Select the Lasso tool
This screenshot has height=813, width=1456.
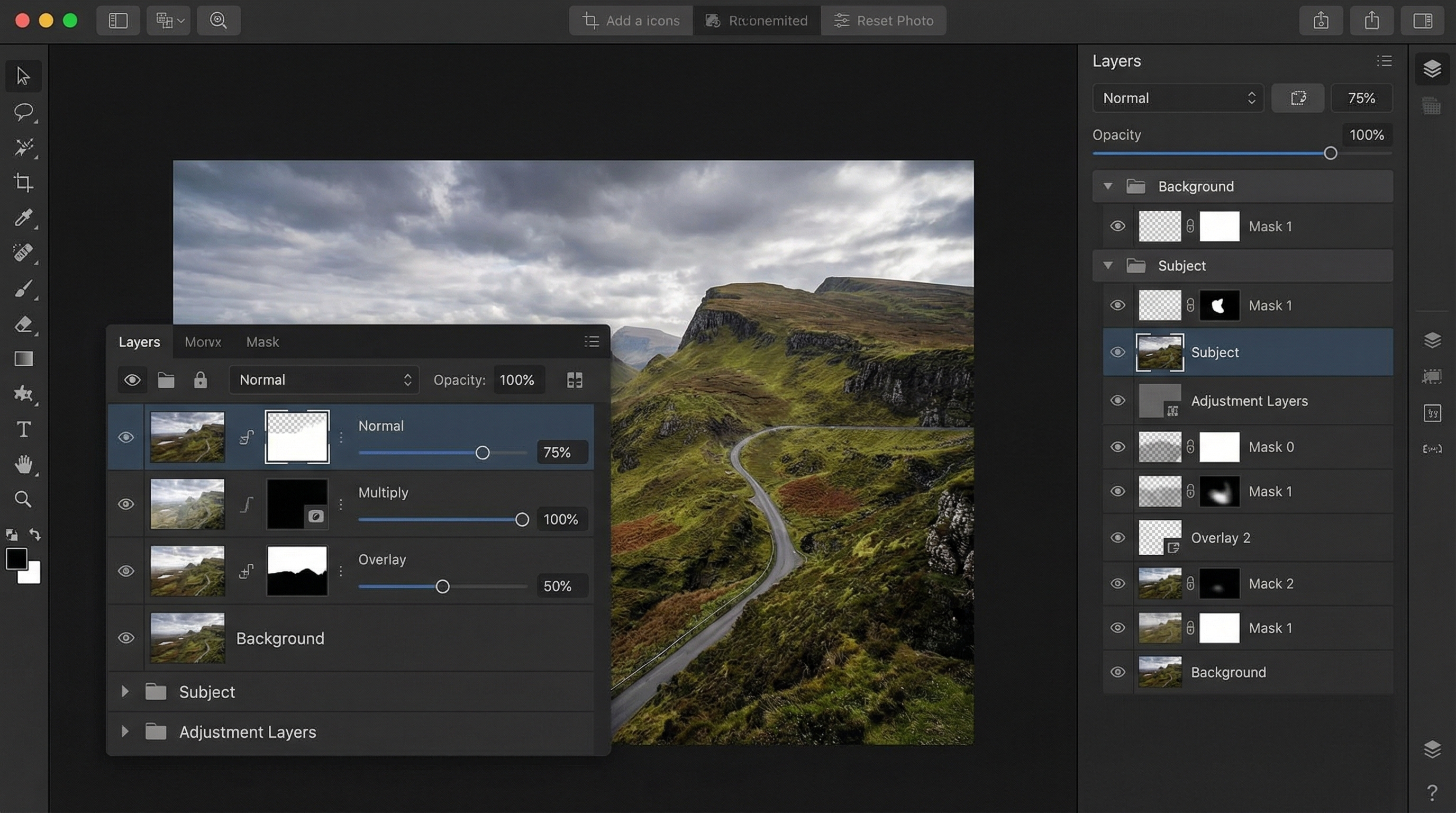click(23, 111)
